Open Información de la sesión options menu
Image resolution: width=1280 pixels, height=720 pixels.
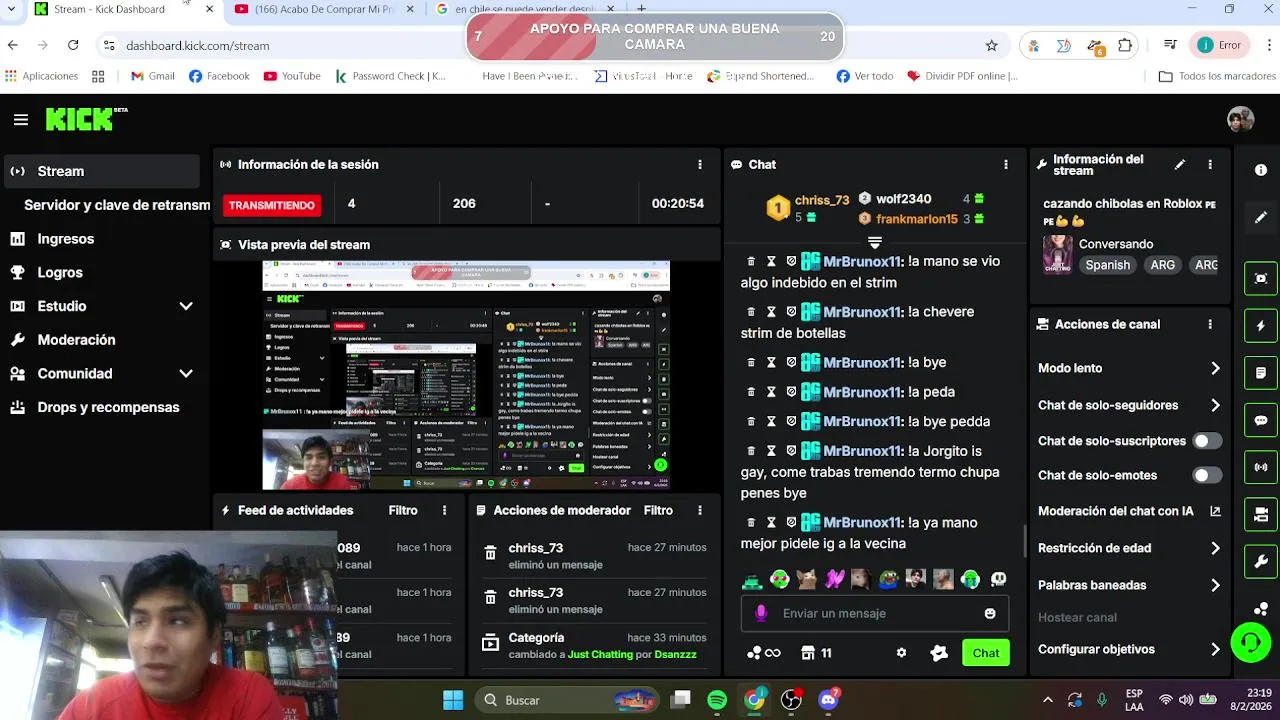coord(700,164)
